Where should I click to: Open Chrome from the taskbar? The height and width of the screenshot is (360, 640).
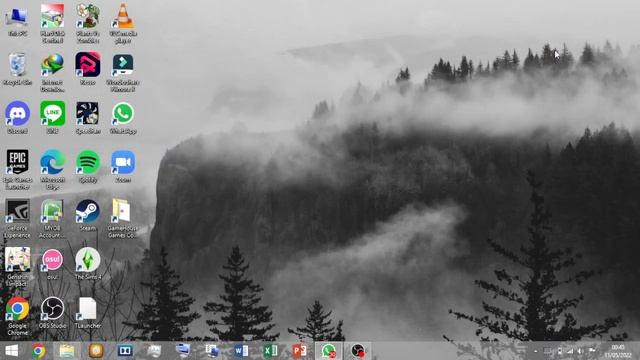click(x=39, y=351)
